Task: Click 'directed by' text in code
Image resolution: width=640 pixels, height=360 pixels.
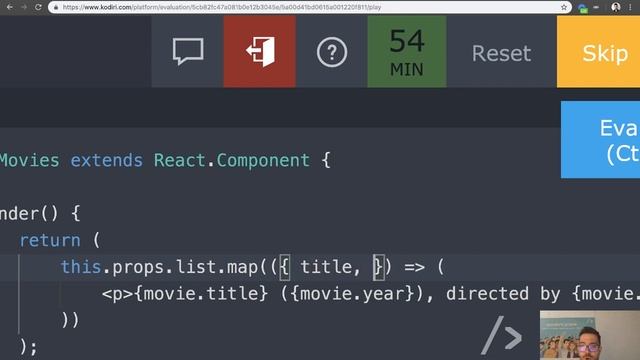Action: [x=503, y=294]
